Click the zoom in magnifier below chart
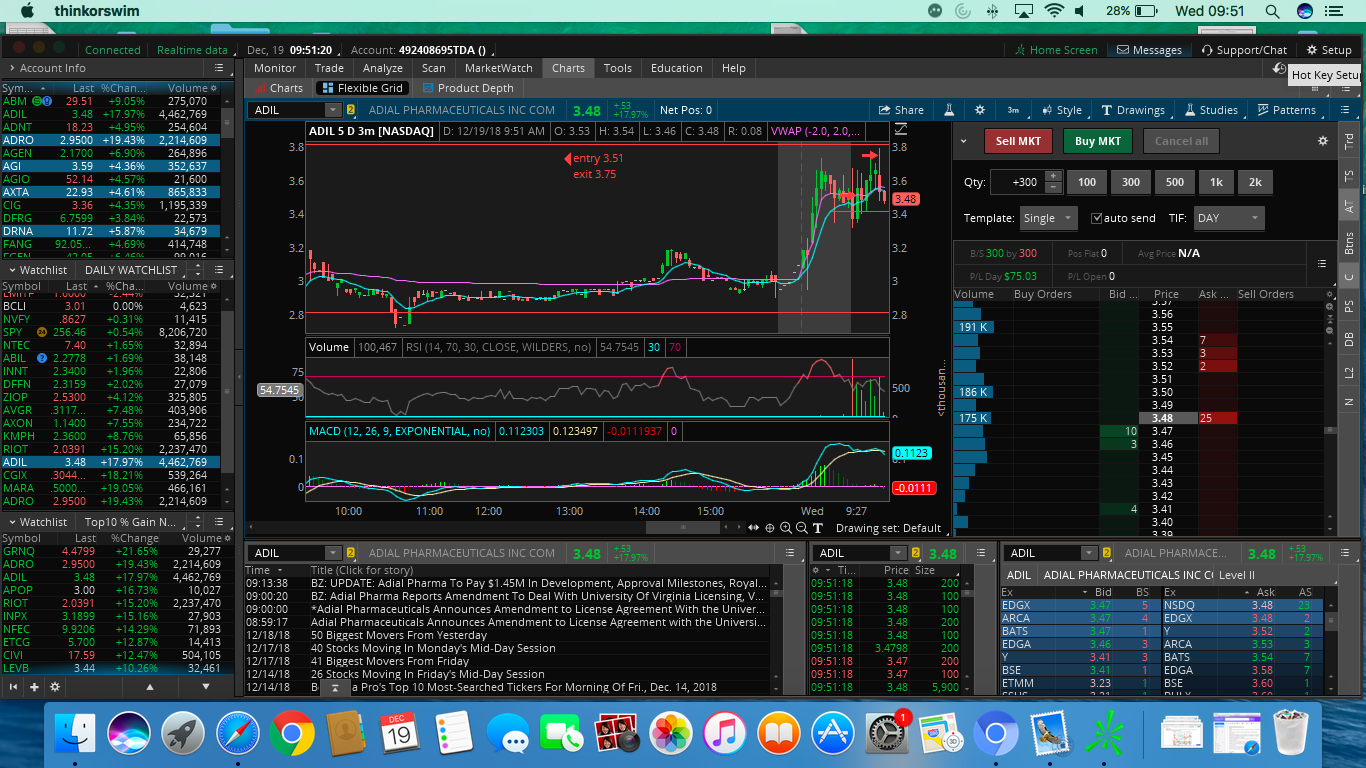1366x768 pixels. pos(786,528)
